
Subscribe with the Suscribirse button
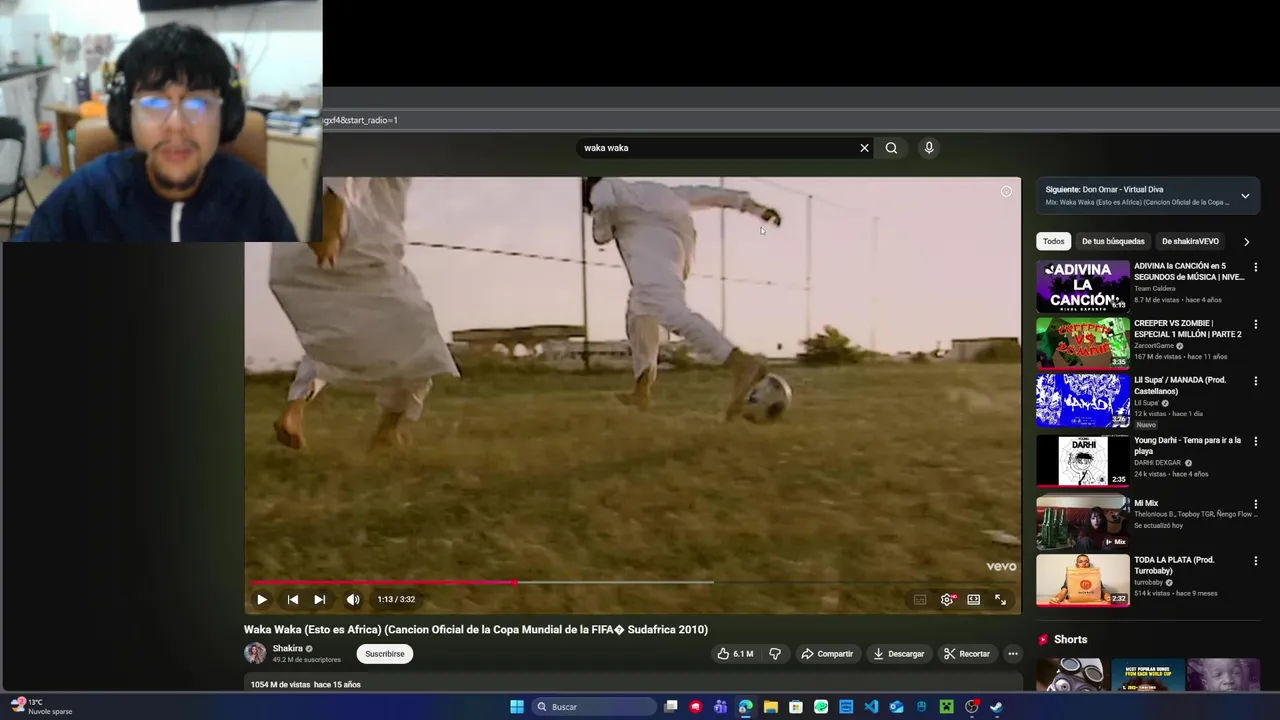pos(385,654)
